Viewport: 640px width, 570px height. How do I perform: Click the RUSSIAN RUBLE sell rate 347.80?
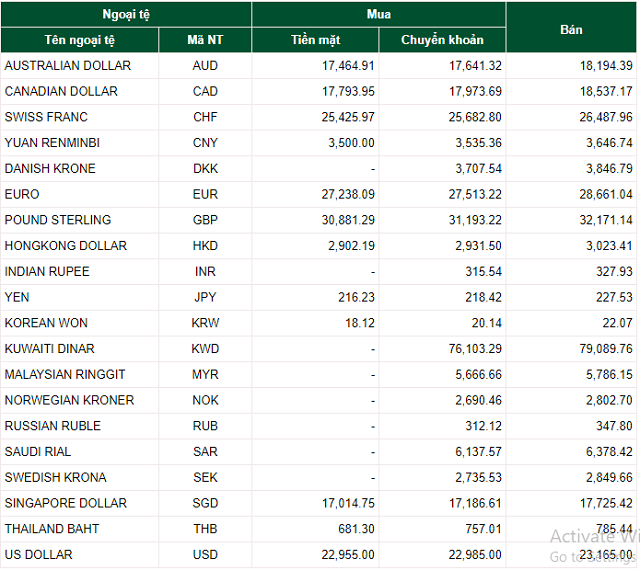[x=614, y=426]
